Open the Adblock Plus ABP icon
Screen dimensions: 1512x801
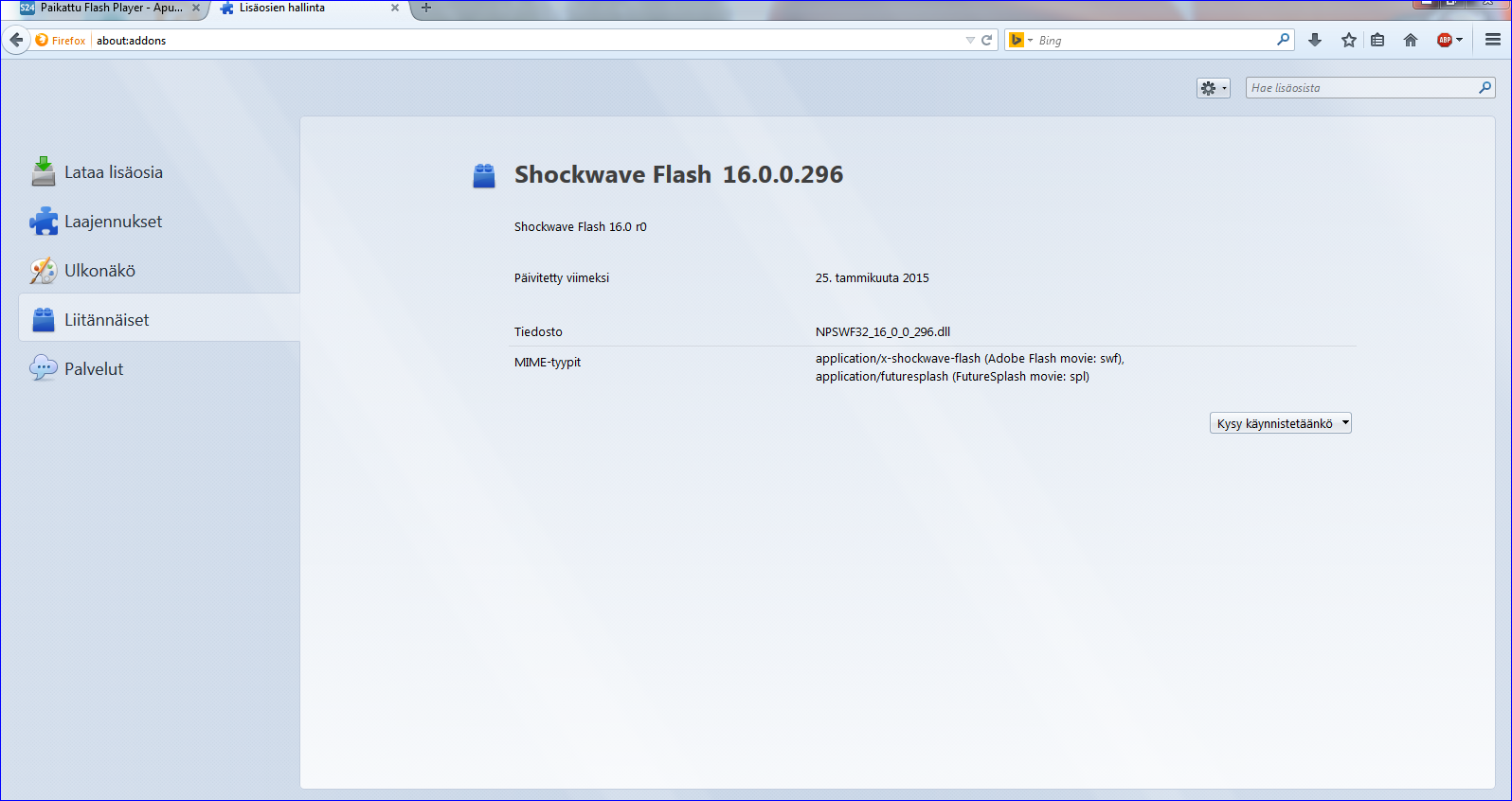coord(1445,40)
